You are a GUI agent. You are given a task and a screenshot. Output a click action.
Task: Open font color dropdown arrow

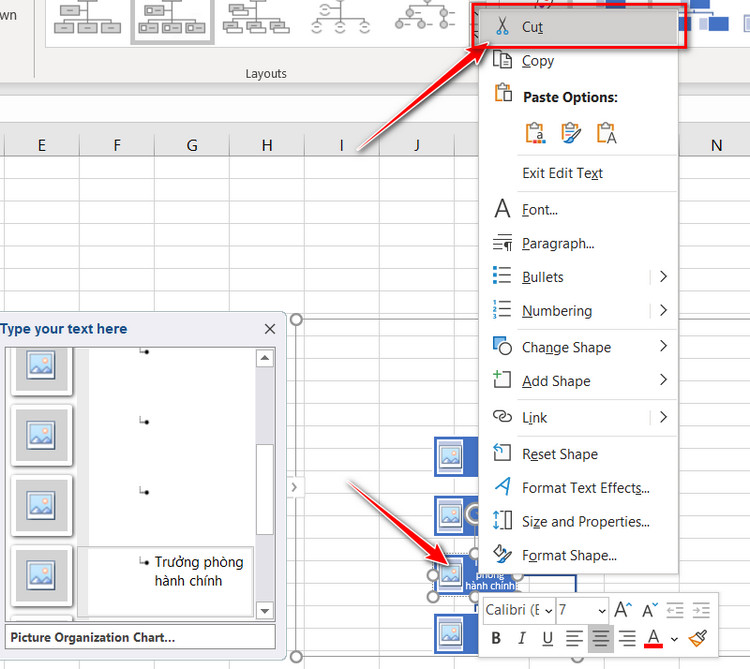point(674,639)
